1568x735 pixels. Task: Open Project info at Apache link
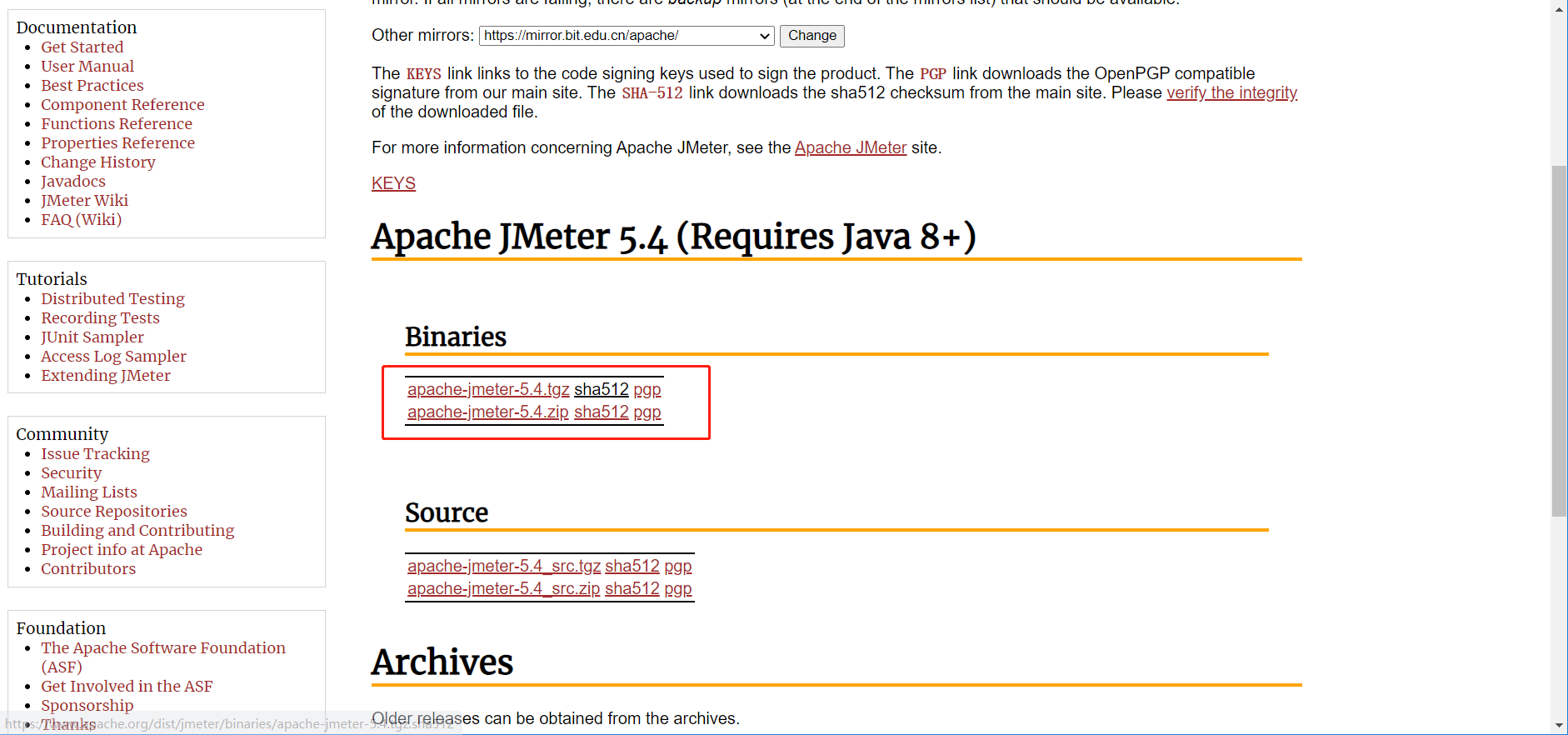[122, 550]
